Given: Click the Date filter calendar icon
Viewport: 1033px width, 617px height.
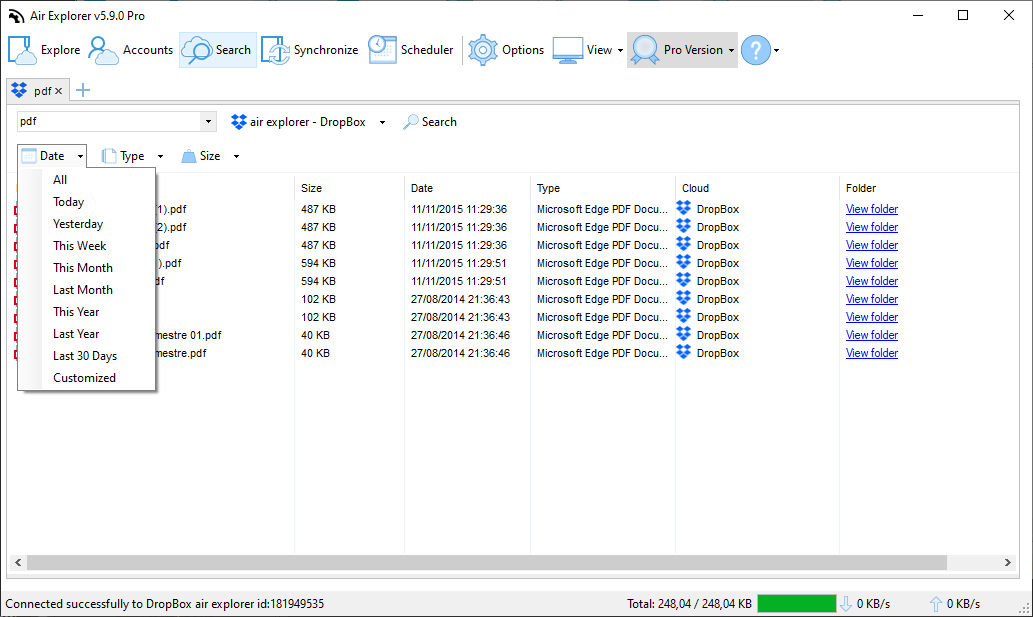Looking at the screenshot, I should pyautogui.click(x=29, y=155).
